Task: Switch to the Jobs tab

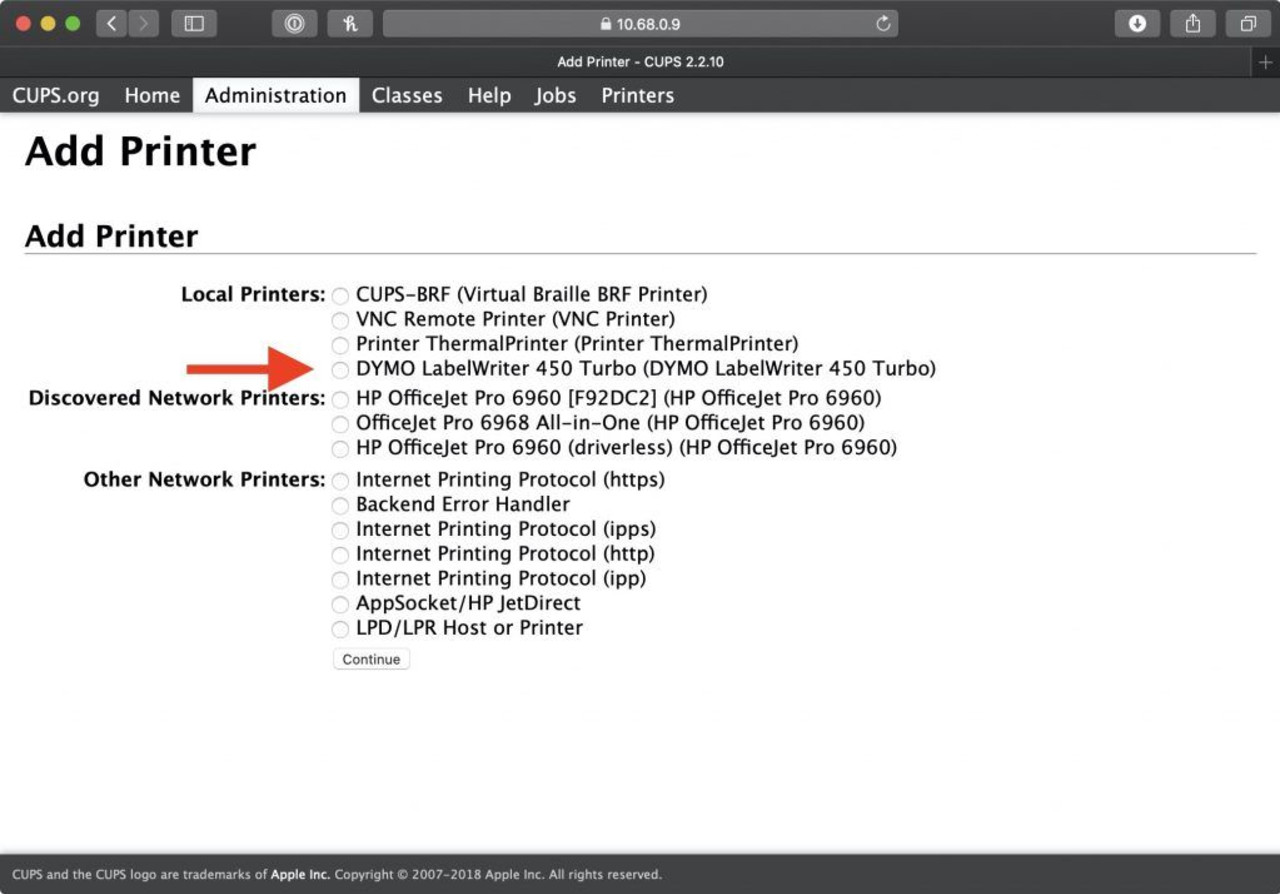Action: [x=555, y=96]
